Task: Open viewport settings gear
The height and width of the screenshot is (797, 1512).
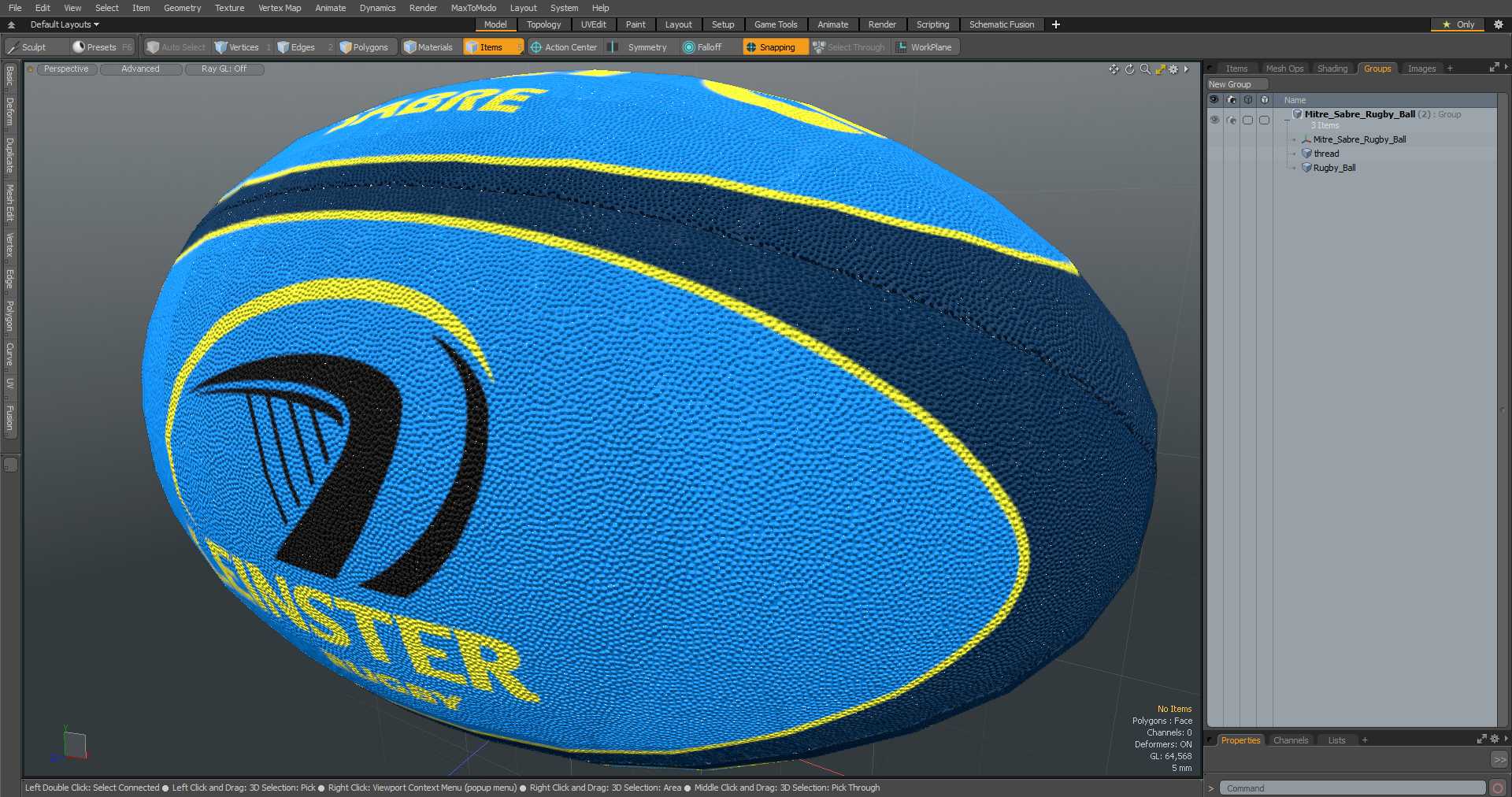Action: (x=1173, y=69)
